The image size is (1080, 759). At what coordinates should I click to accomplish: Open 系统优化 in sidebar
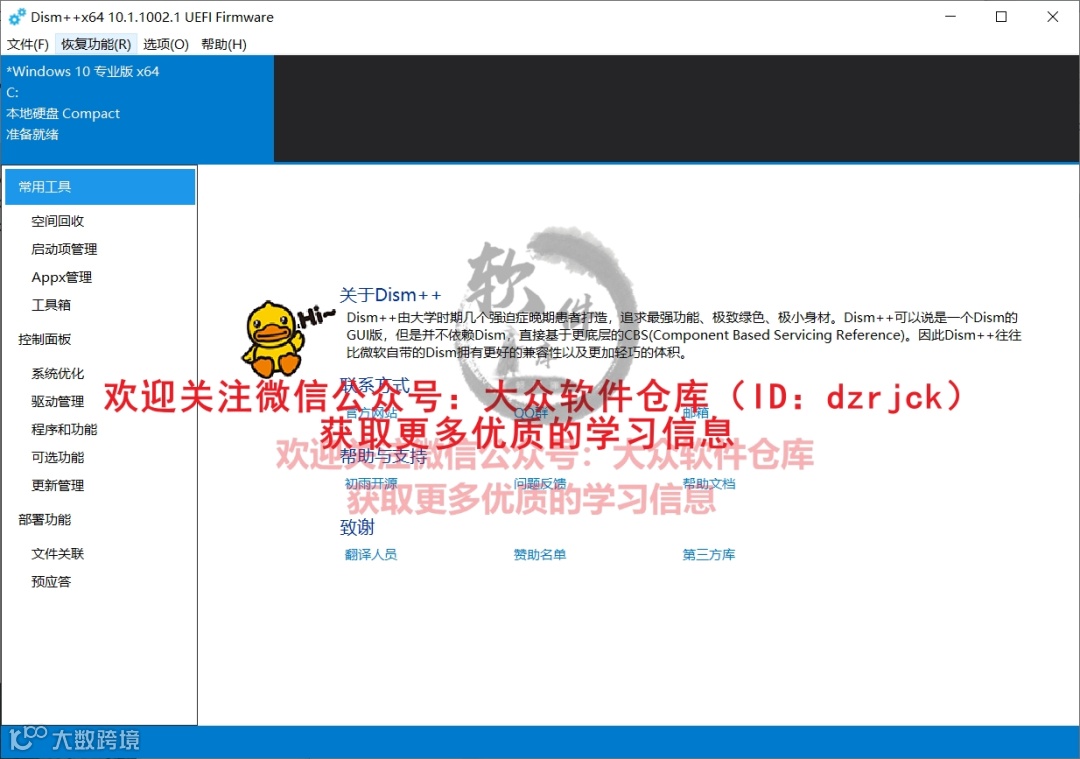(57, 374)
